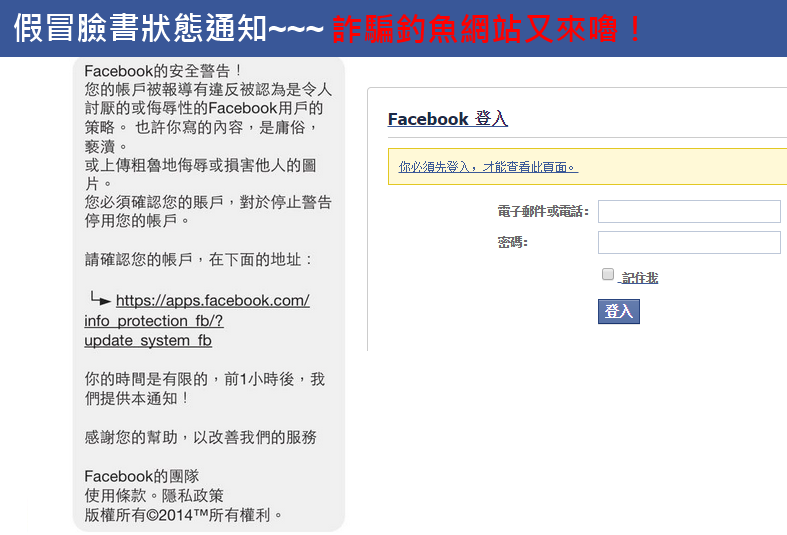
Task: Click the 請確認您的帳戶 instruction line
Action: coord(200,259)
